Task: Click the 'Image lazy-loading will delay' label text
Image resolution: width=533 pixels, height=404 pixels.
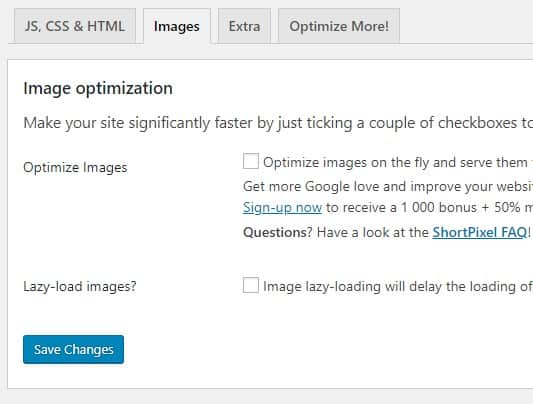Action: (398, 286)
